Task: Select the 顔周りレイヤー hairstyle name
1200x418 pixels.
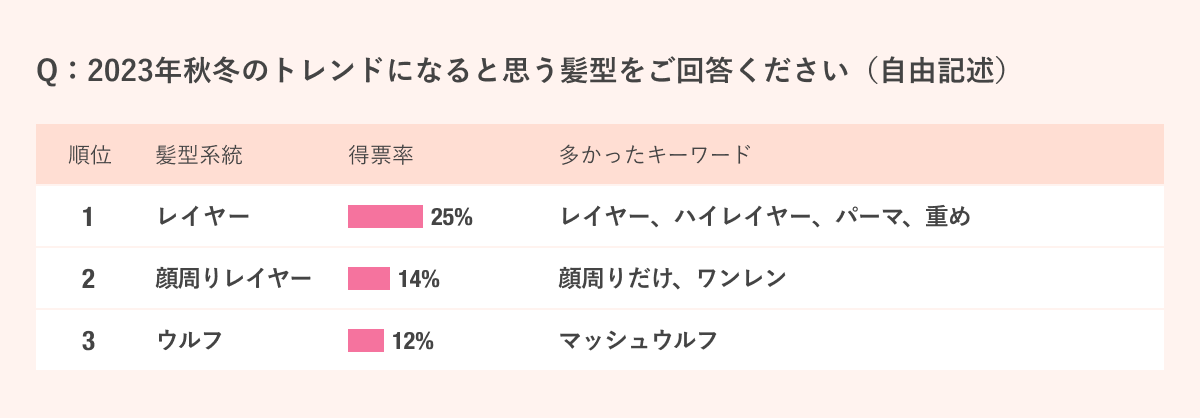Action: tap(234, 279)
